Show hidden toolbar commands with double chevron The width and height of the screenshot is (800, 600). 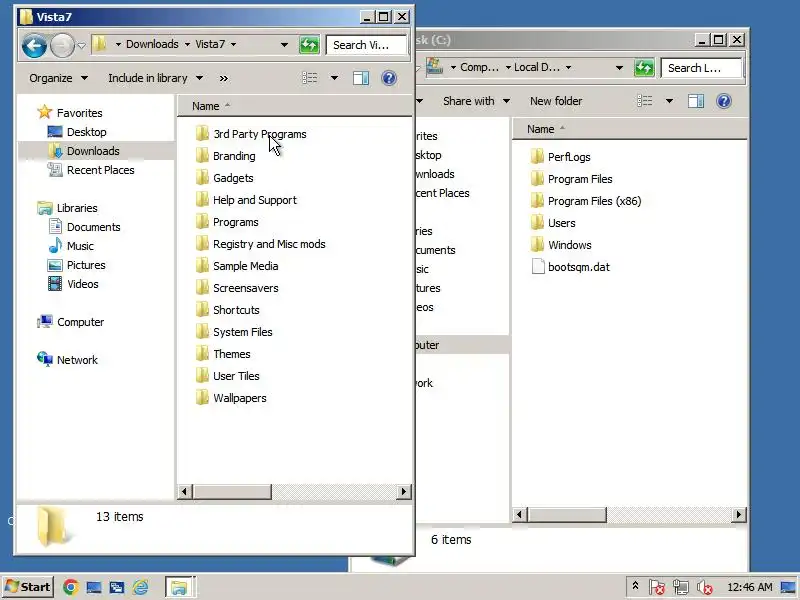223,79
